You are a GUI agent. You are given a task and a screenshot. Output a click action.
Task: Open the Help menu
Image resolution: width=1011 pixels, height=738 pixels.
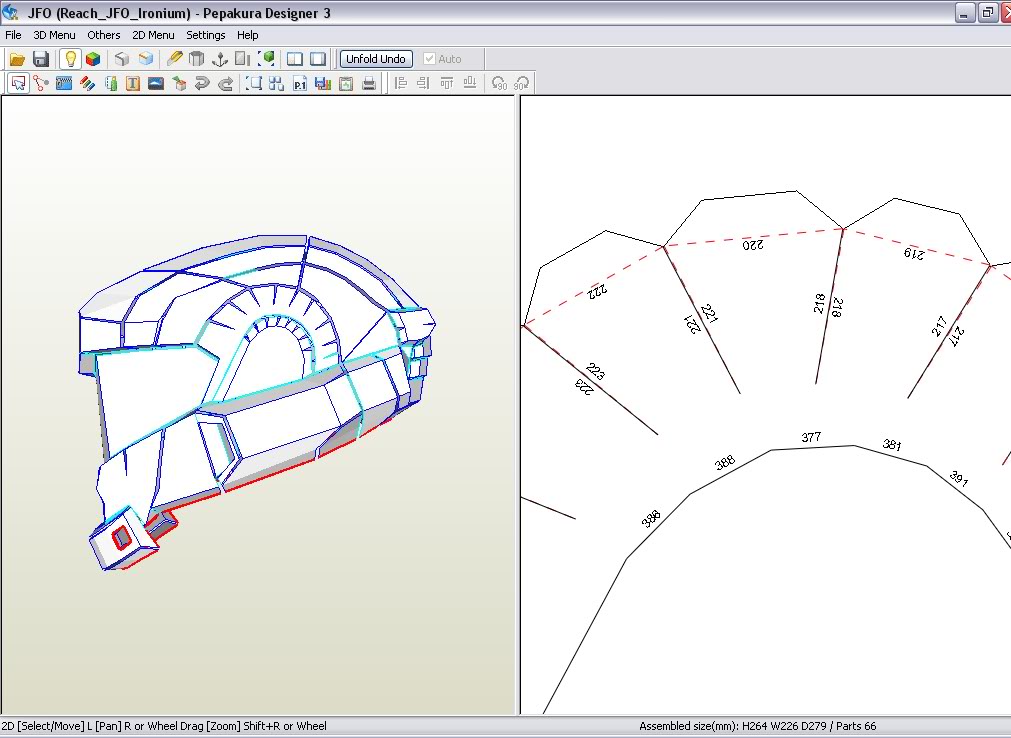click(247, 35)
